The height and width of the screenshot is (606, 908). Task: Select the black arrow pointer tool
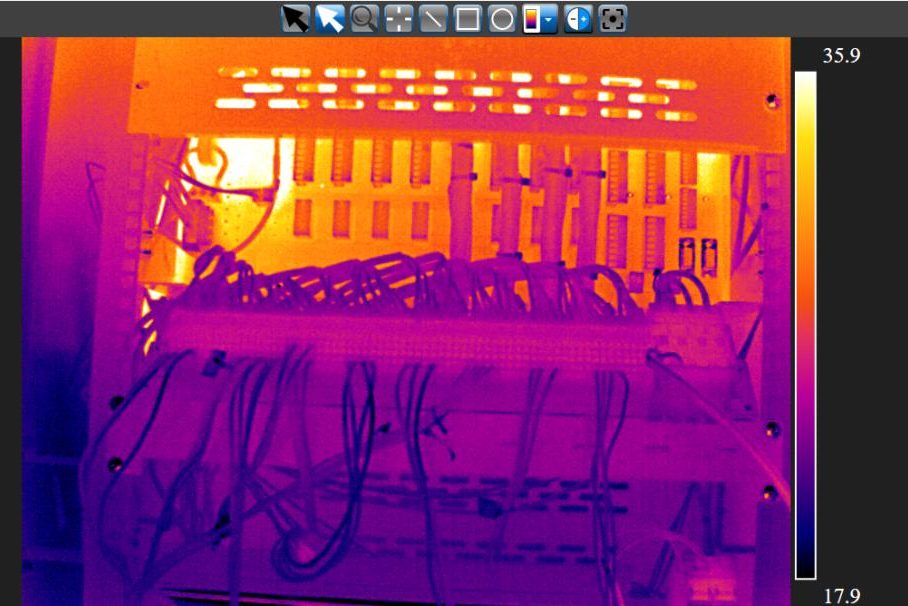tap(295, 19)
